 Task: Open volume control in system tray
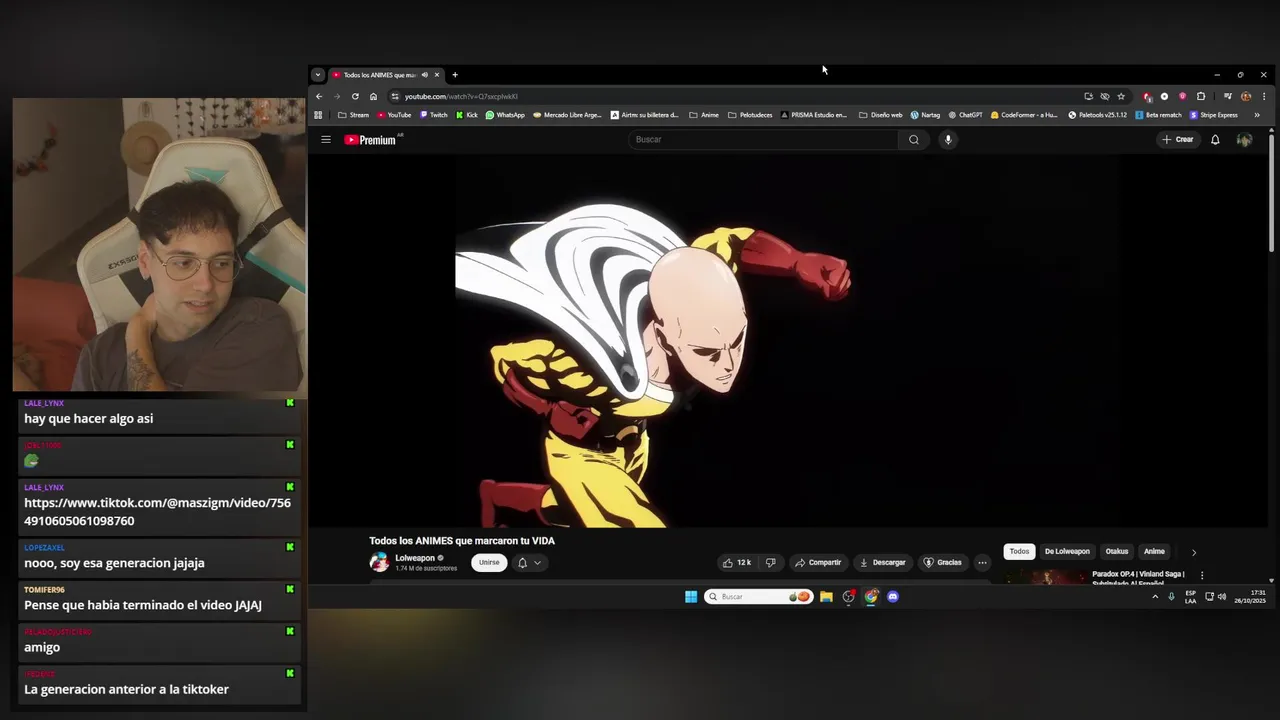[x=1222, y=597]
